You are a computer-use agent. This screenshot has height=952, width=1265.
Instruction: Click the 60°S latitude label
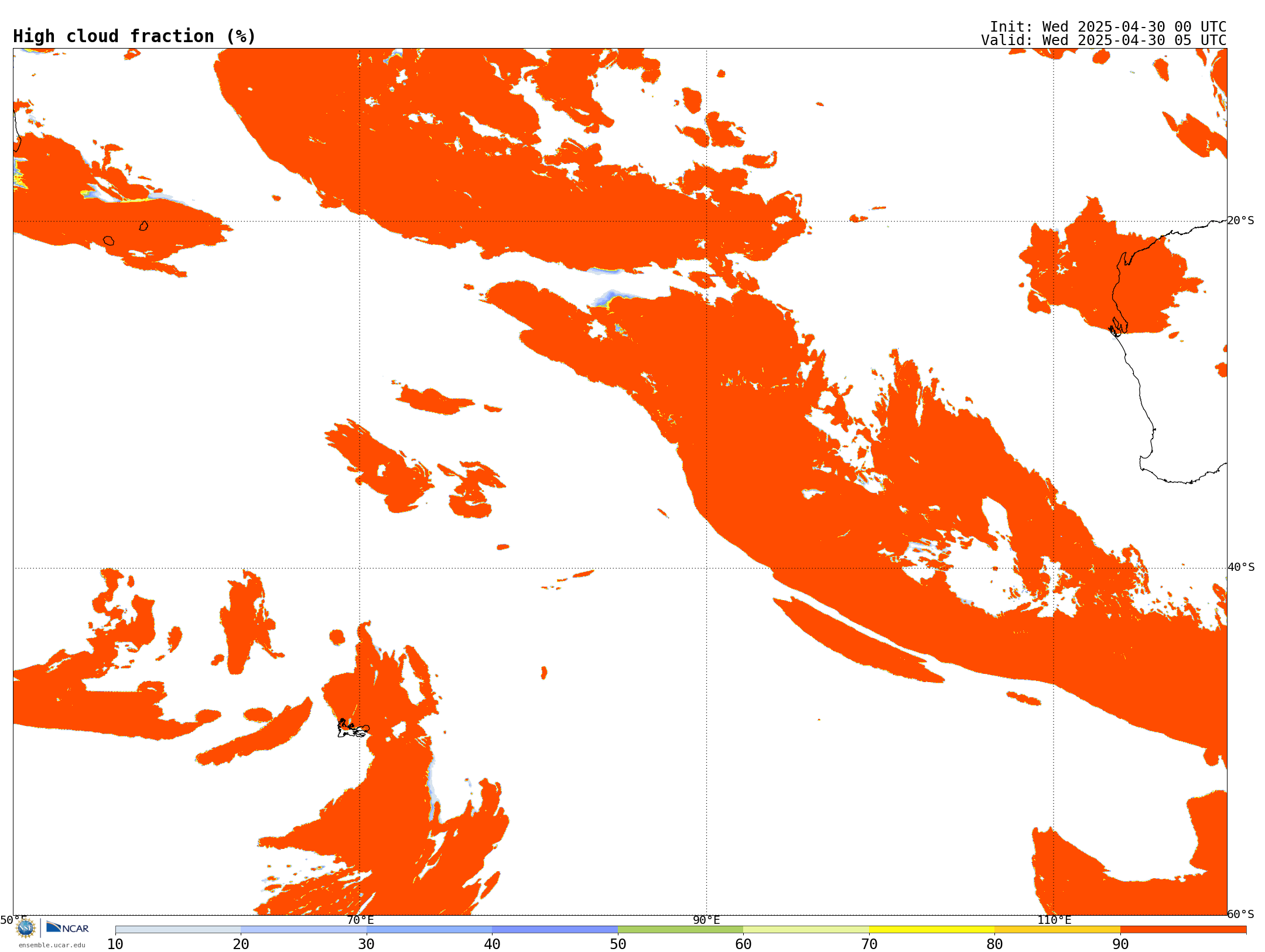click(x=1241, y=914)
